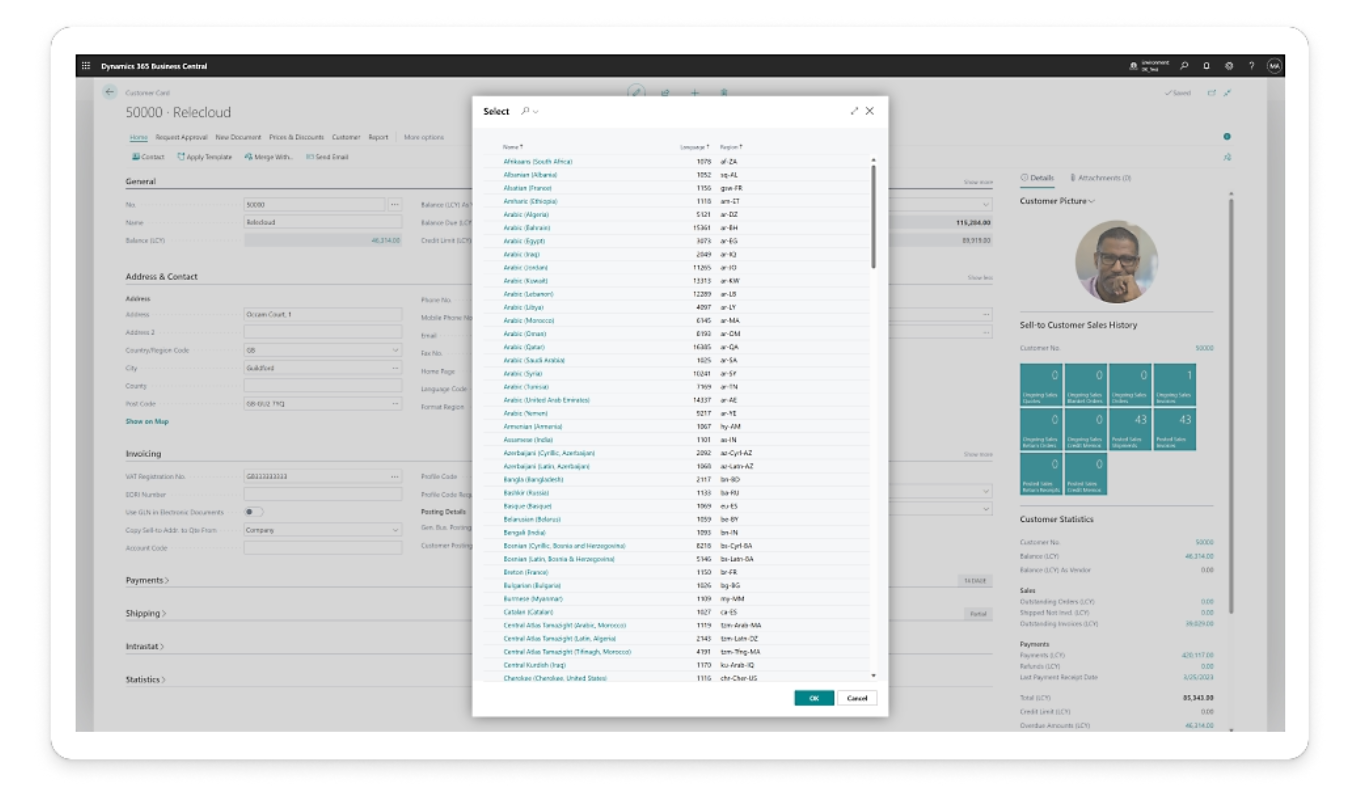Click OK in the Select dialog
The height and width of the screenshot is (795, 1360).
pos(814,698)
